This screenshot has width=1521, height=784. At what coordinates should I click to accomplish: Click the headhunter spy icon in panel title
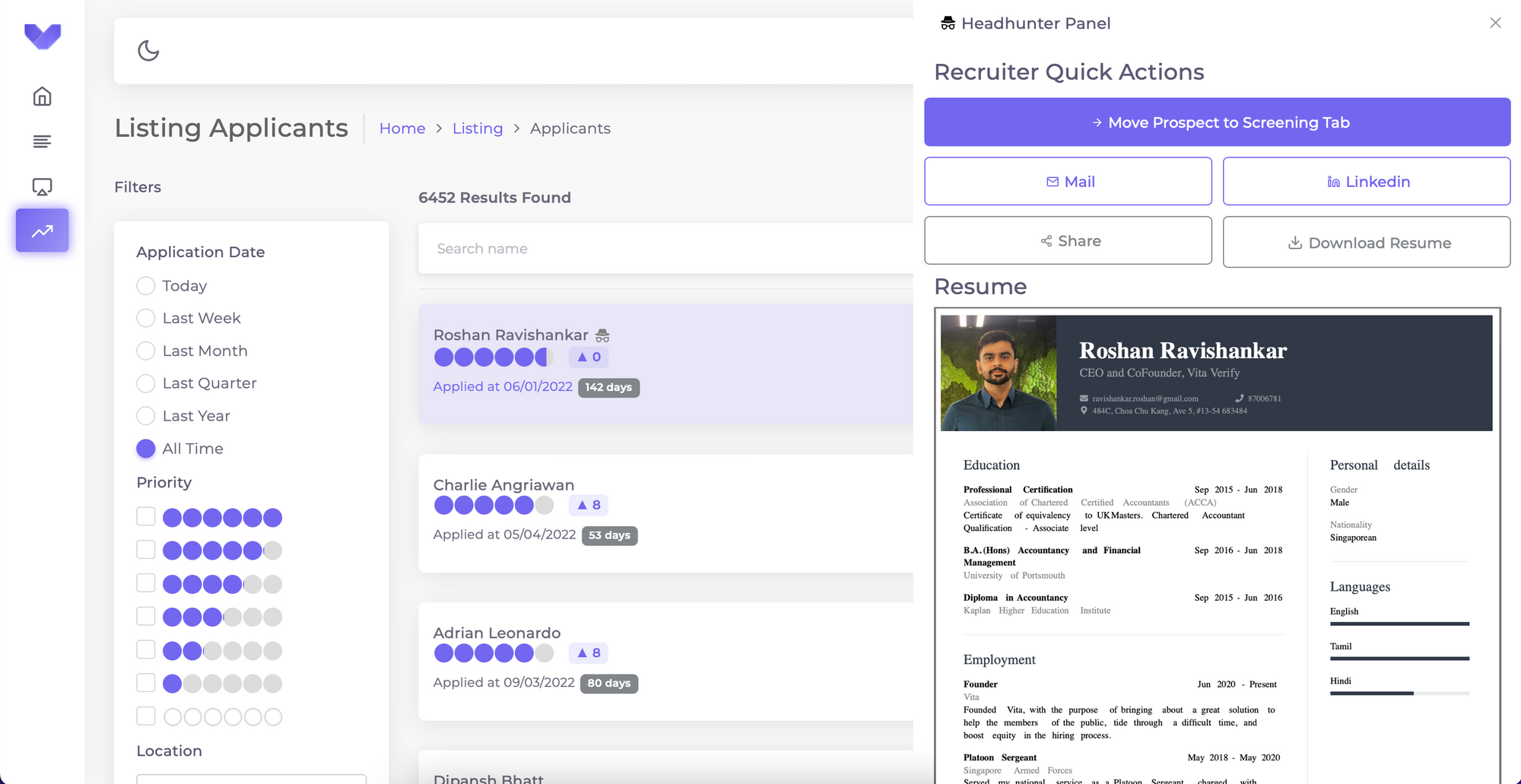[948, 23]
